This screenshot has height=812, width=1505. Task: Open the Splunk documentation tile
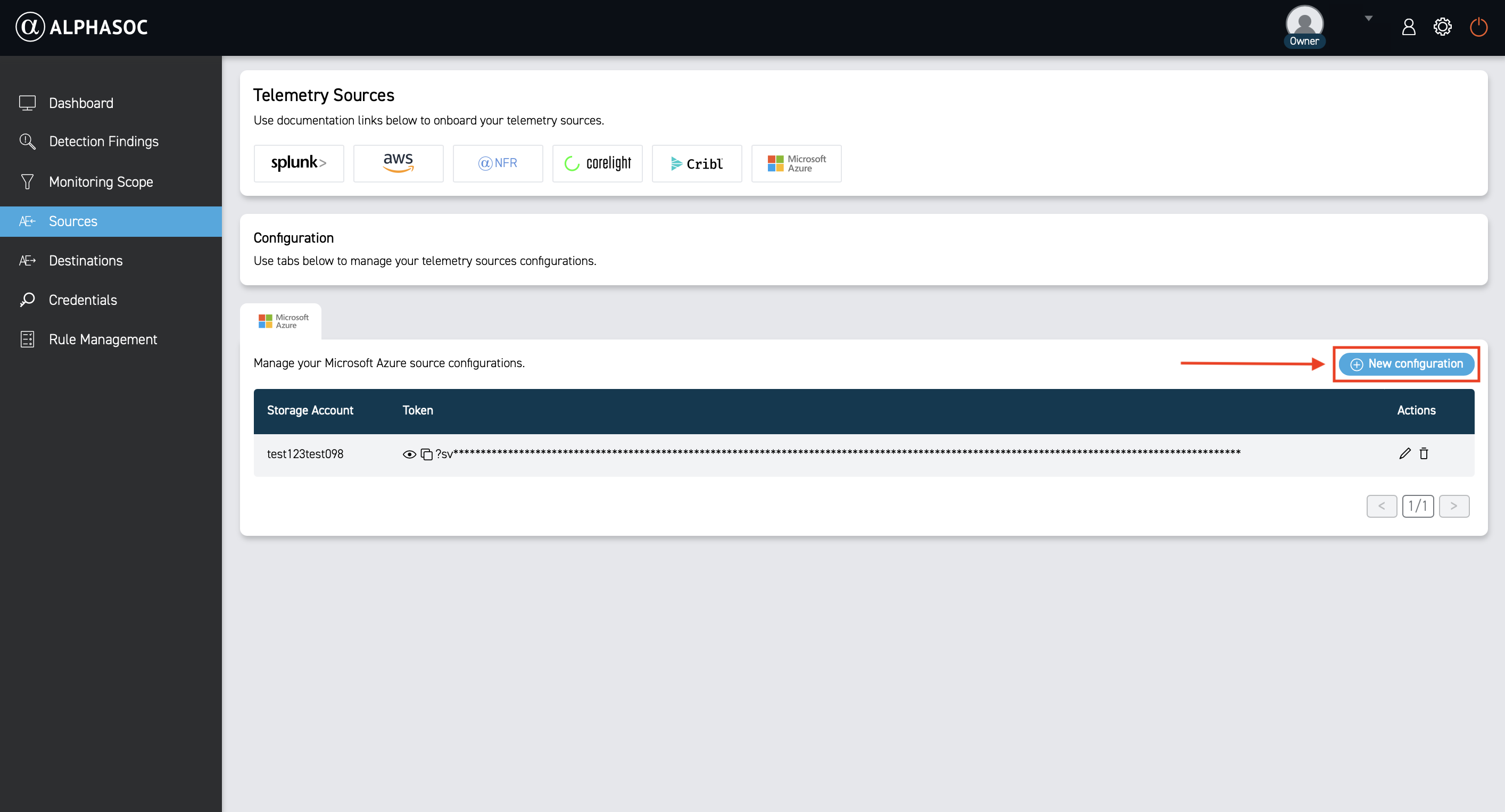299,163
